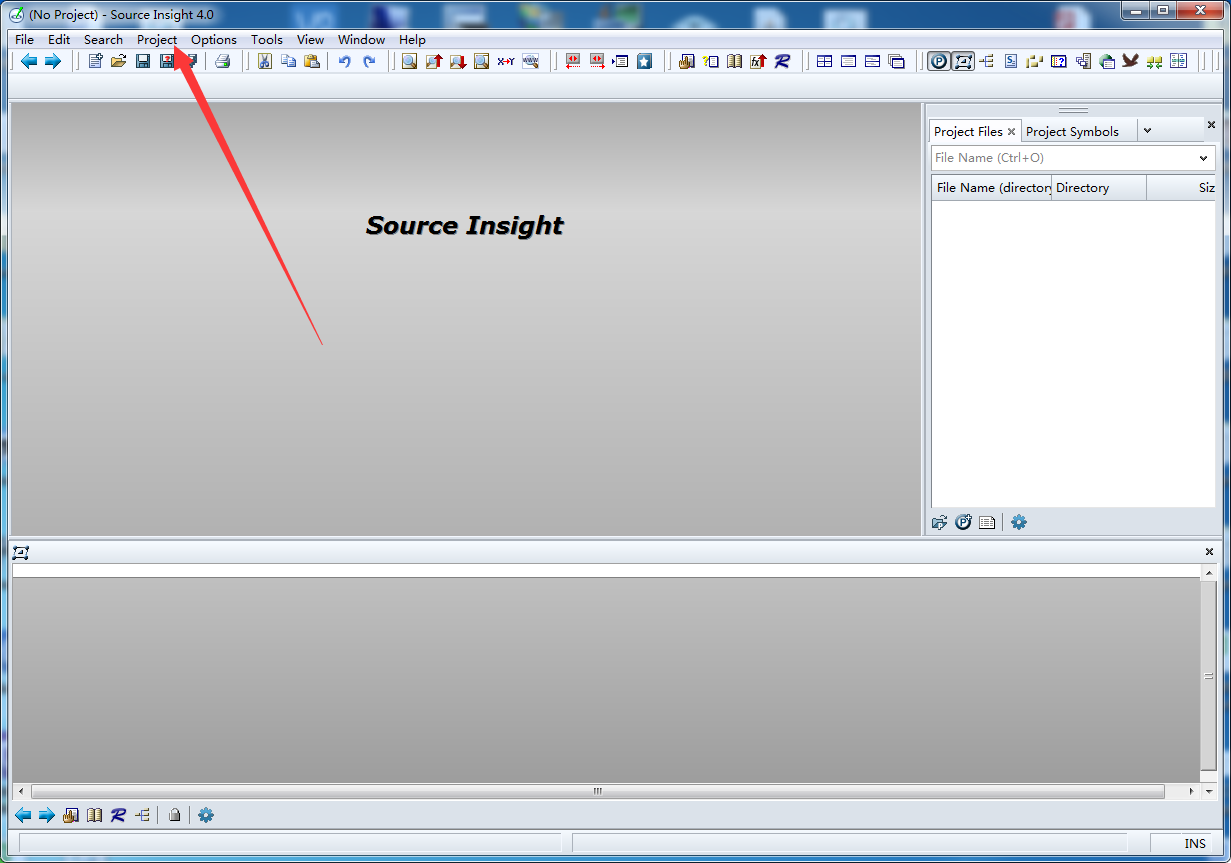Click the open-folder icon under Project Files
This screenshot has width=1231, height=863.
tap(939, 522)
